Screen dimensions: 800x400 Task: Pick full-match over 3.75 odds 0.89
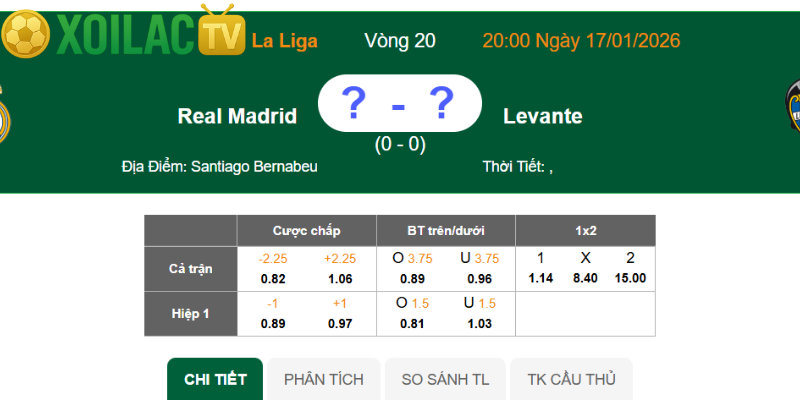coord(411,278)
